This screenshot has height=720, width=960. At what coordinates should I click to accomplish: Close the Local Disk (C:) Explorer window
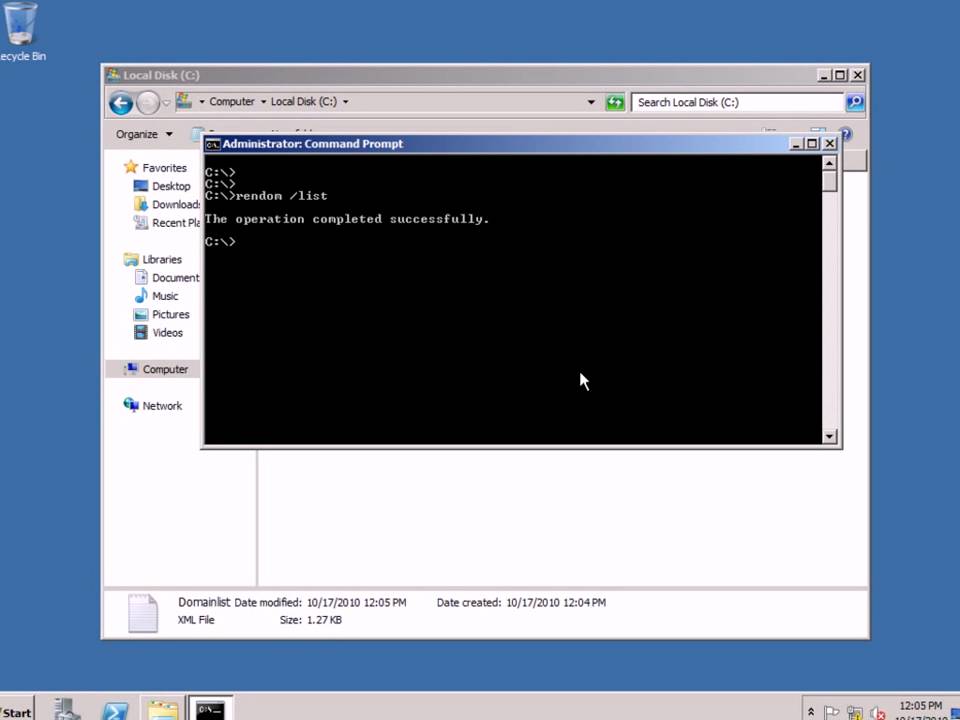pos(858,75)
